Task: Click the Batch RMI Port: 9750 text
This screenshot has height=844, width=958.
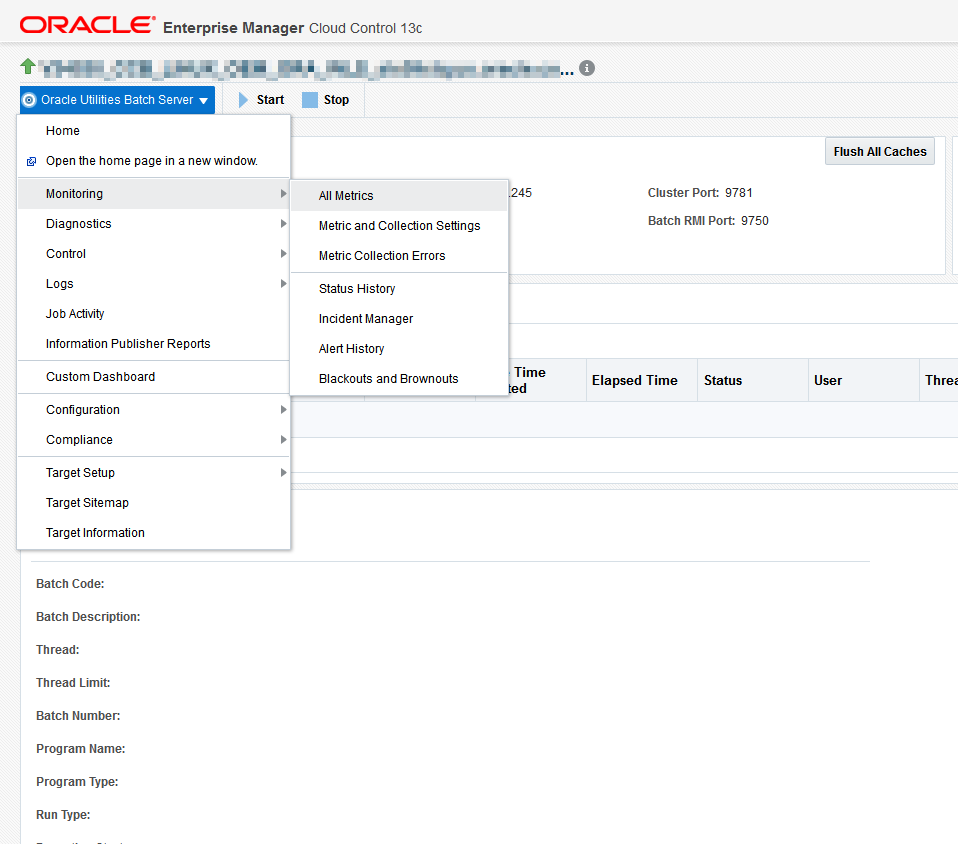Action: click(708, 221)
